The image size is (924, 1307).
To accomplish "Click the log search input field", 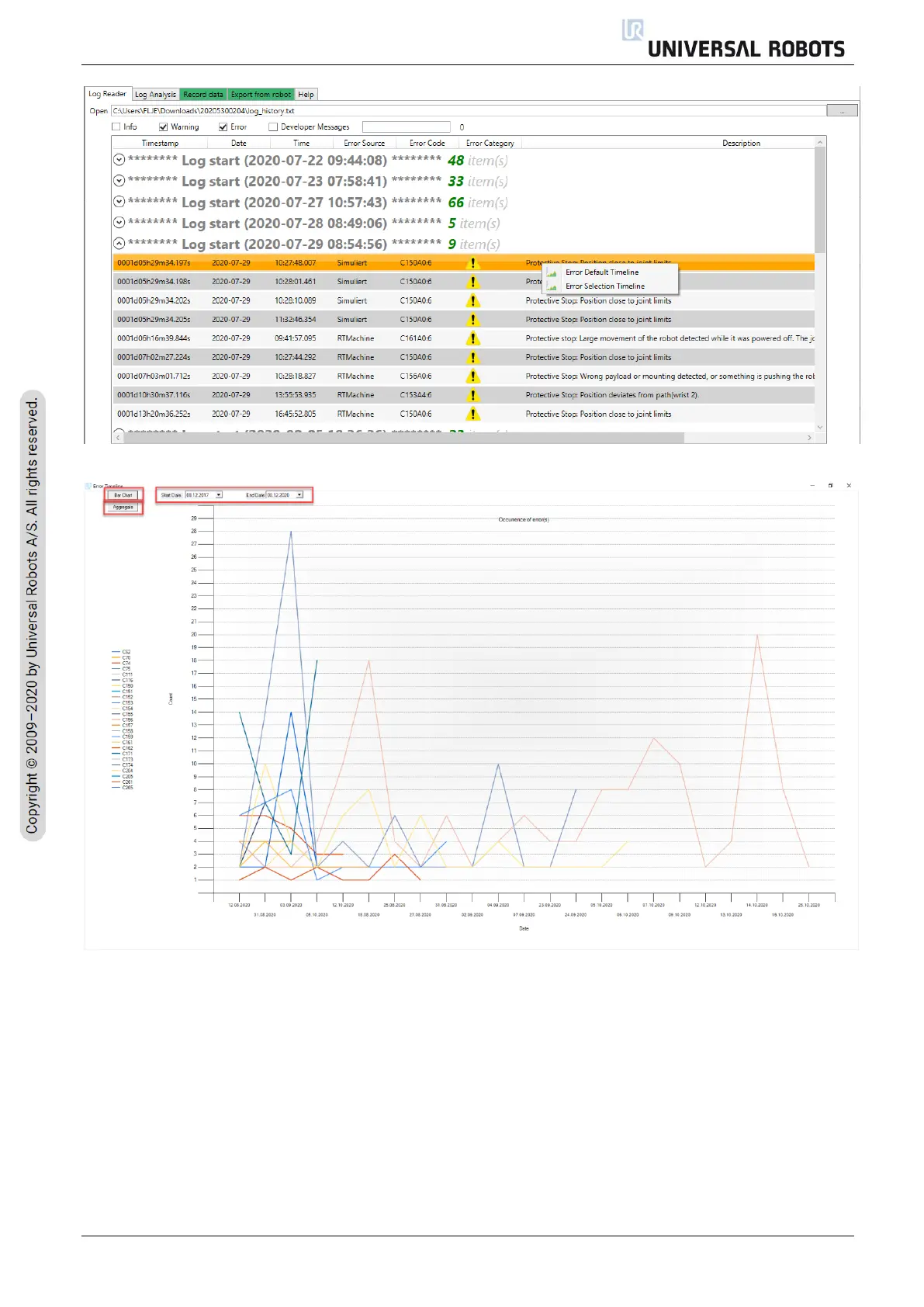I will [x=406, y=127].
